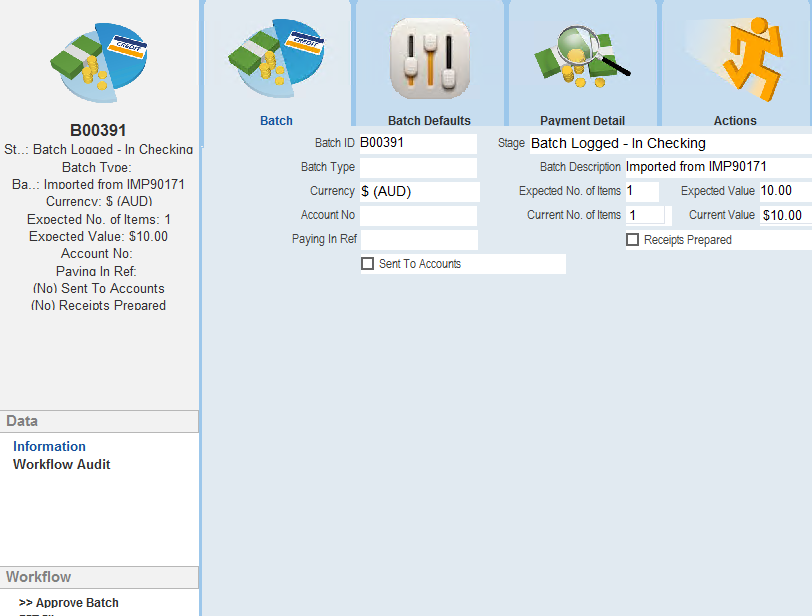Screen dimensions: 812x616
Task: Click the Currency field showing $ (AUD)
Action: [x=418, y=191]
